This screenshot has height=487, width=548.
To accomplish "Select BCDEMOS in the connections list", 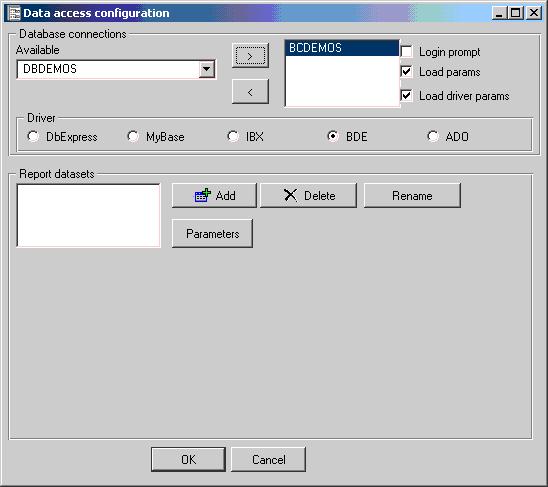I will (342, 48).
